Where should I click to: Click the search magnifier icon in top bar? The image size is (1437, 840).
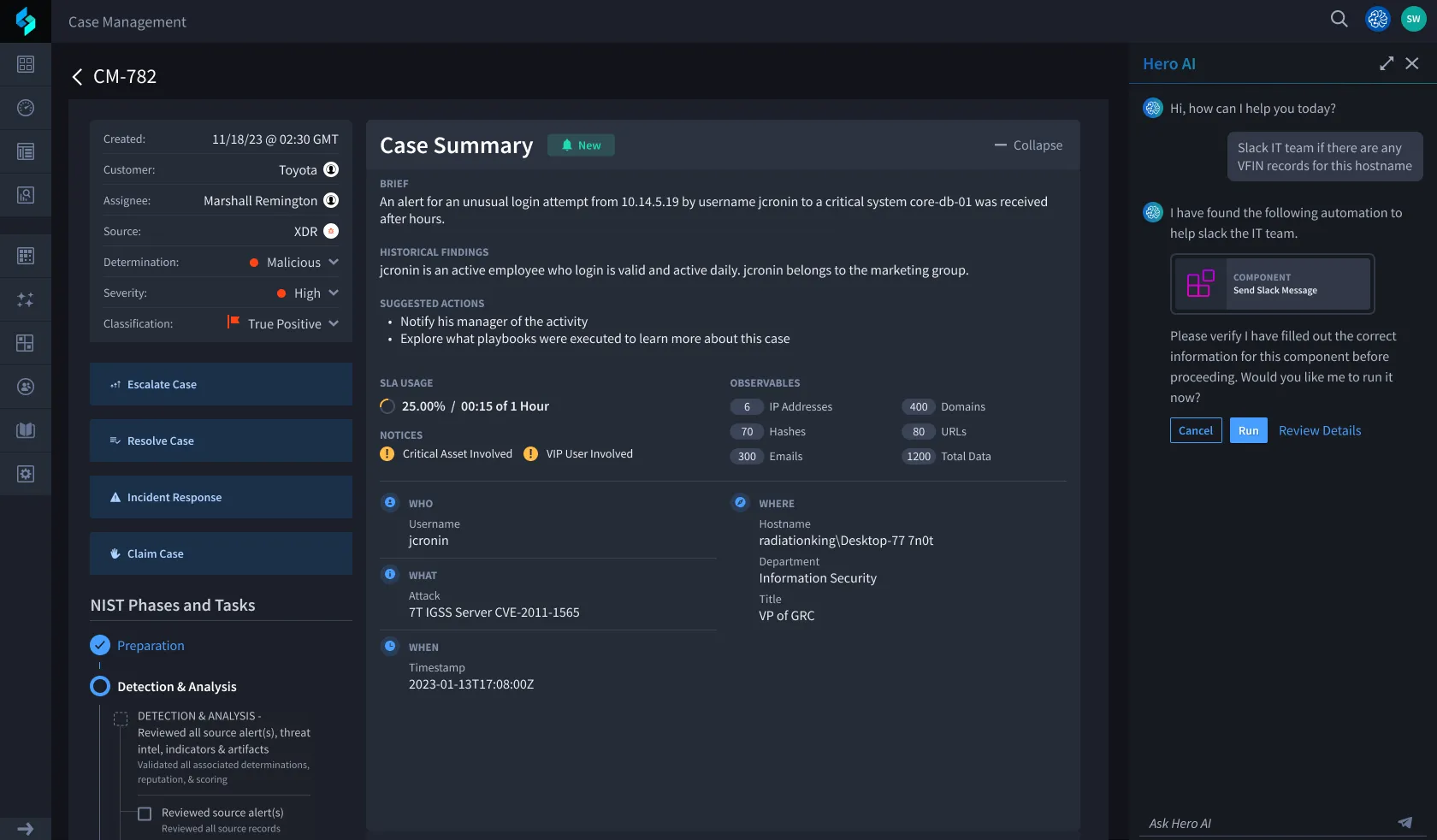[1339, 19]
